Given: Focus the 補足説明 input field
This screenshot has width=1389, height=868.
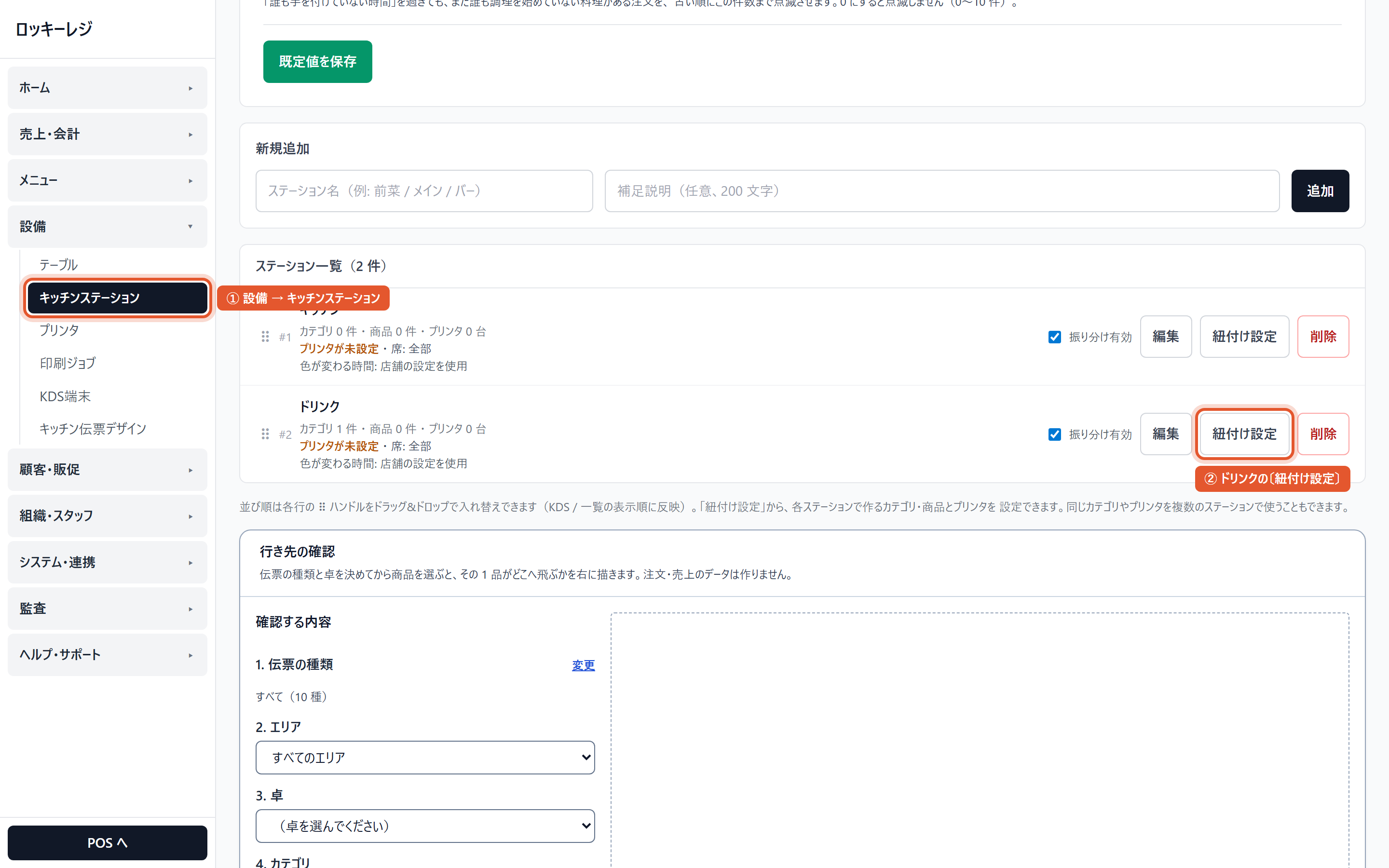Looking at the screenshot, I should [x=942, y=191].
